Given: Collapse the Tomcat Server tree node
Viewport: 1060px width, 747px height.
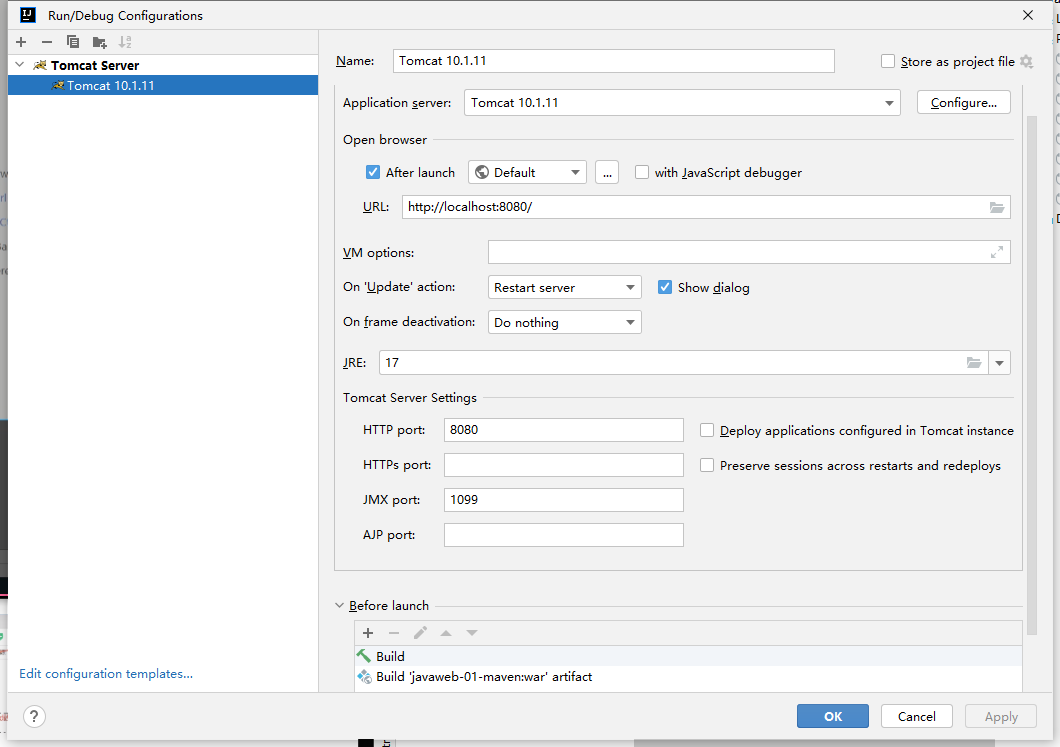Looking at the screenshot, I should [20, 65].
